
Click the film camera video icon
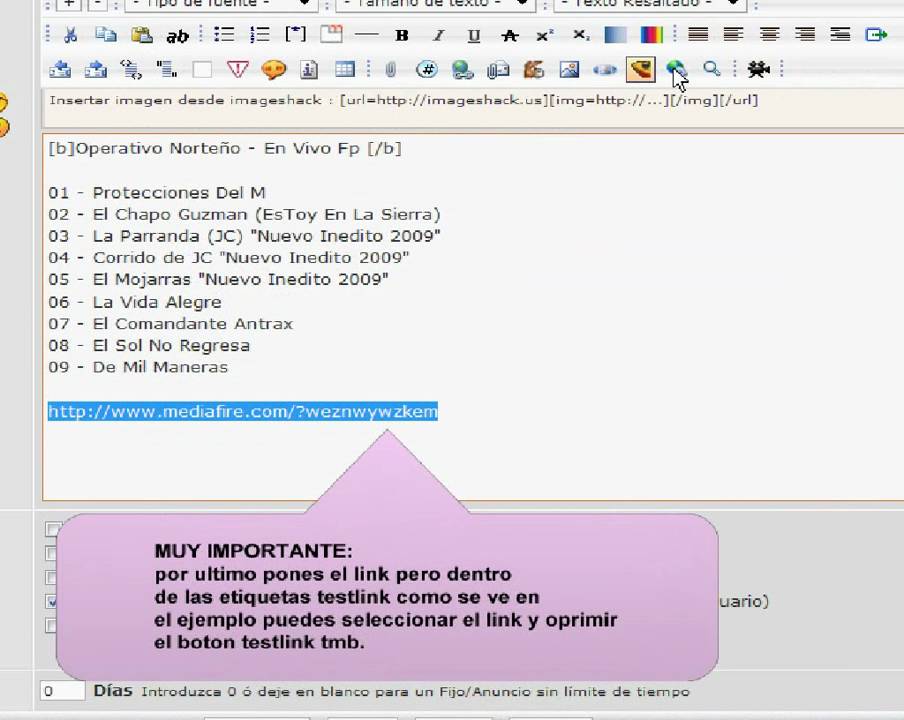(x=758, y=70)
